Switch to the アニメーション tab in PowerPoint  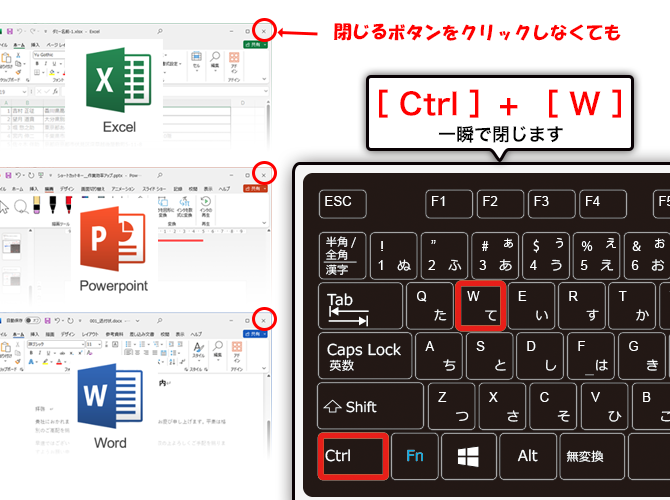pos(123,188)
